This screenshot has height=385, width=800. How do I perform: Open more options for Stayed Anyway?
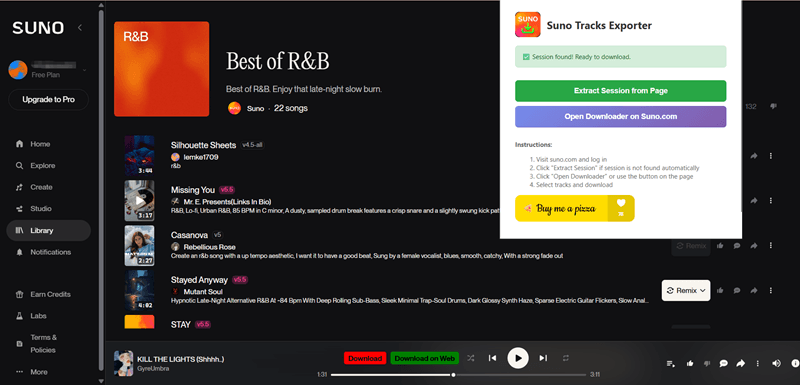[x=770, y=290]
